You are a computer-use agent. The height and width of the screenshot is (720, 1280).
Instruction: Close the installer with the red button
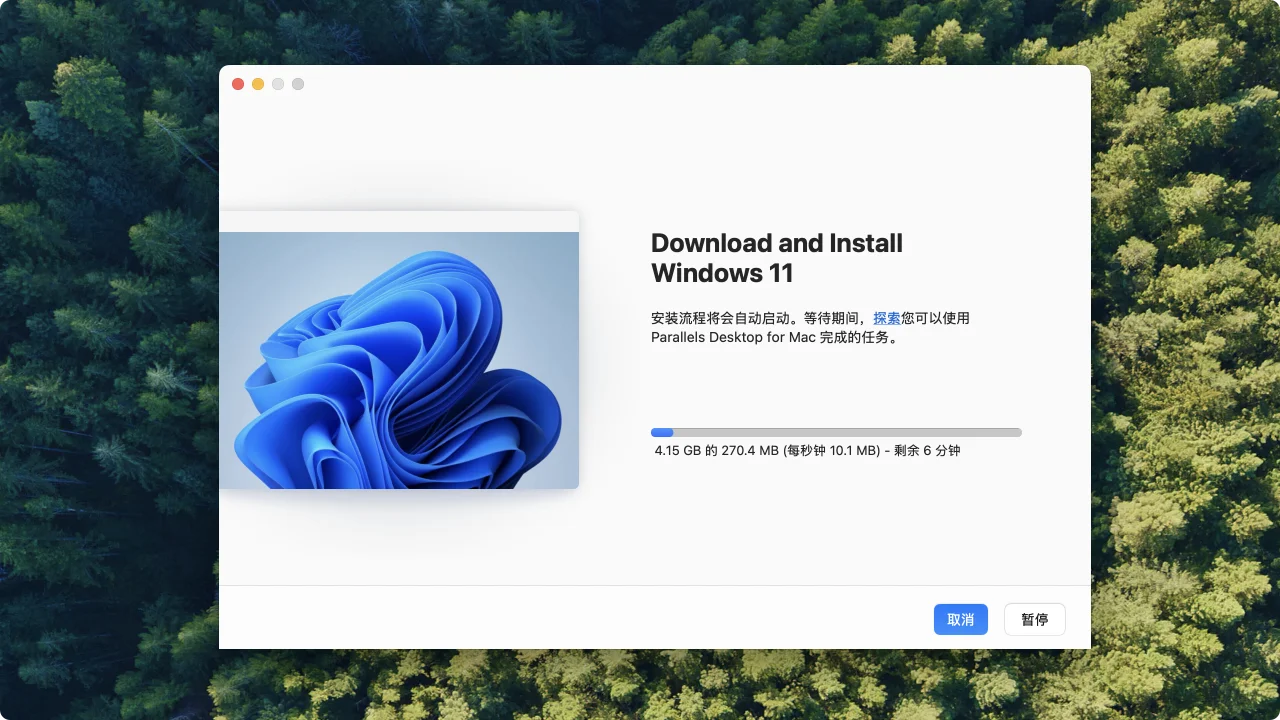[238, 84]
